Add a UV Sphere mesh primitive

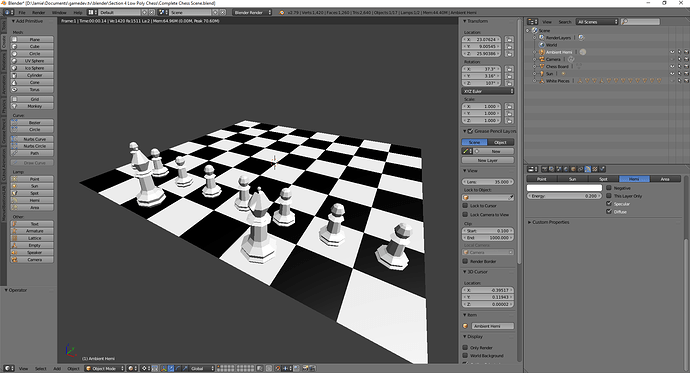(32, 61)
